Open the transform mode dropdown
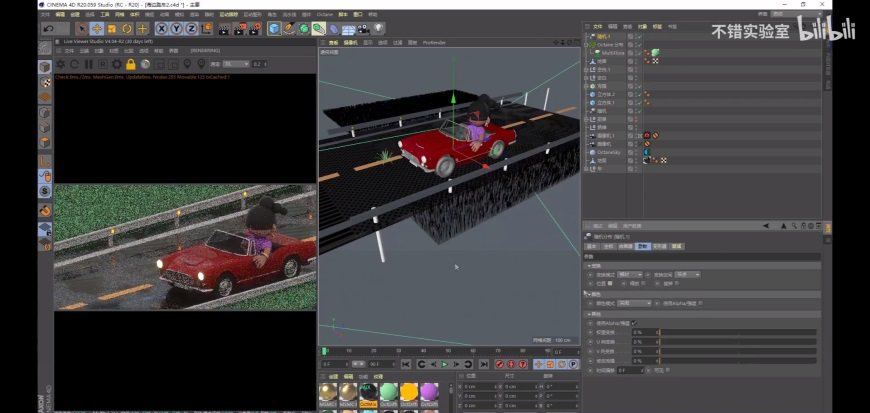870x413 pixels. pos(630,274)
